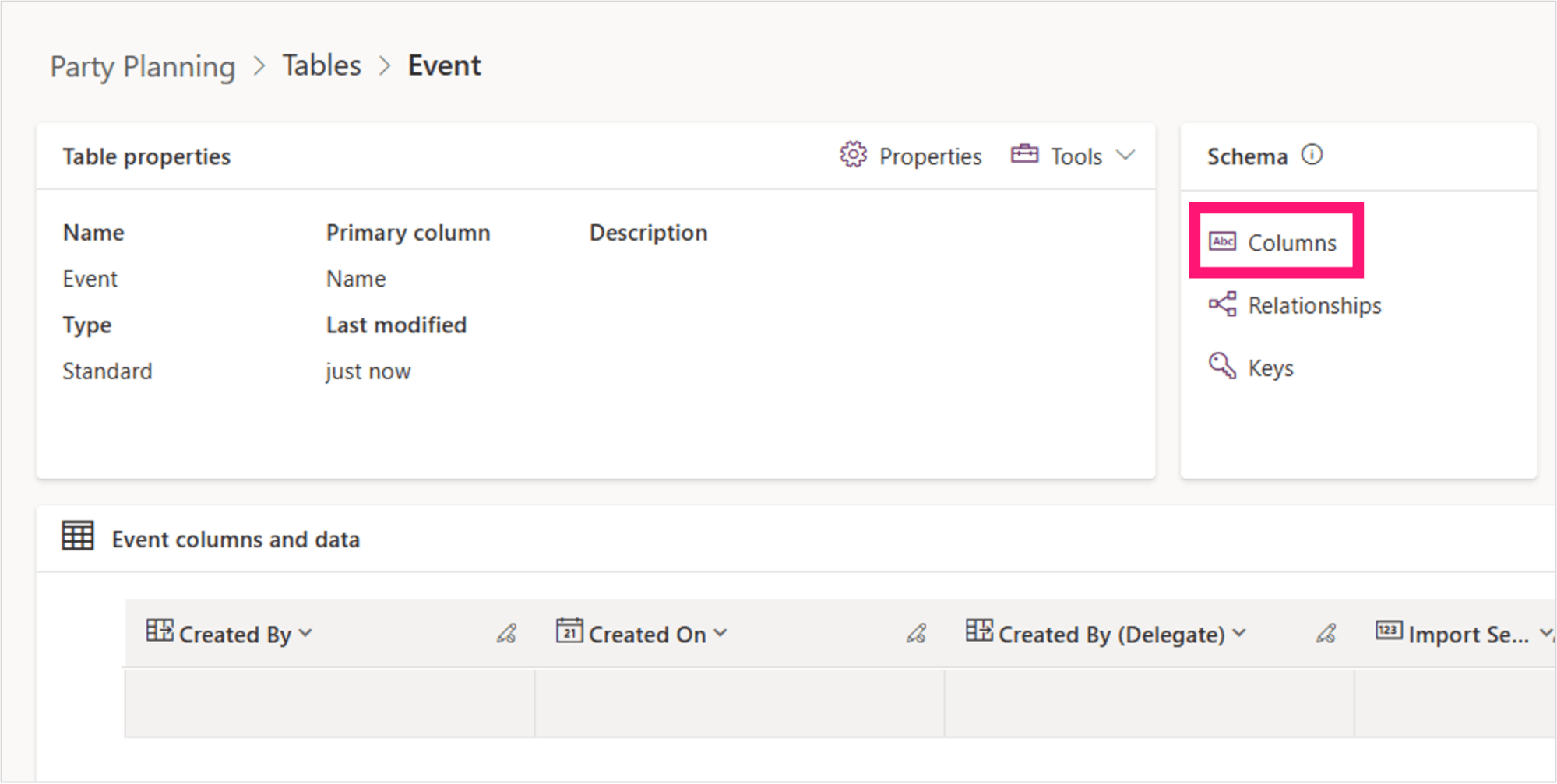The height and width of the screenshot is (784, 1557).
Task: Click the Schema heading
Action: pos(1247,156)
